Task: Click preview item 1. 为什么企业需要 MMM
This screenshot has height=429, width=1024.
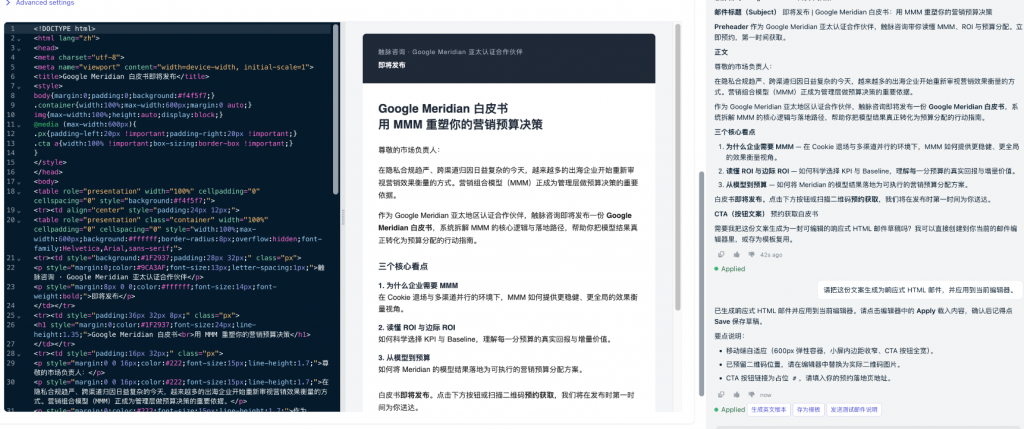Action: point(418,286)
